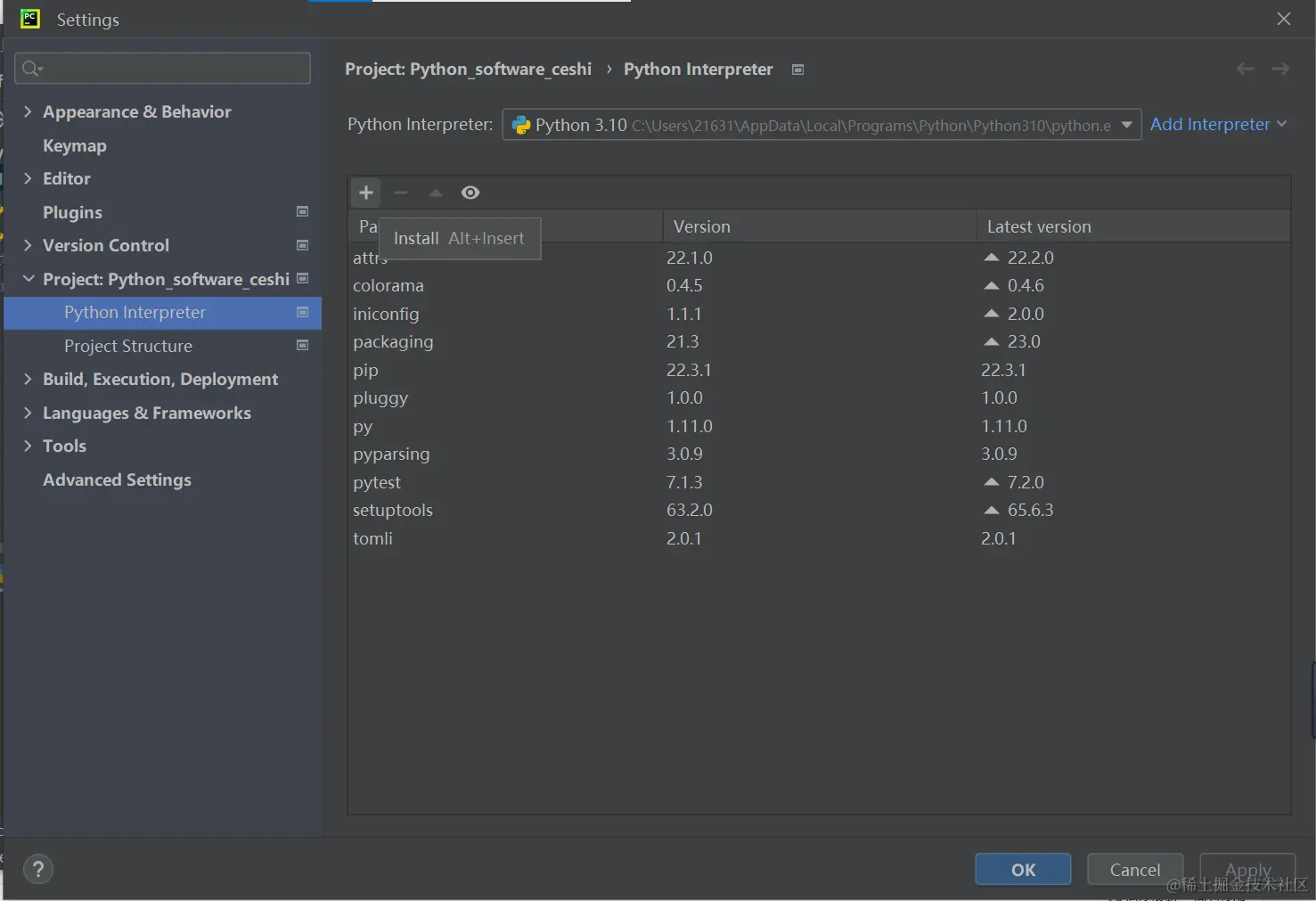Select Python Interpreter in sidebar
This screenshot has height=901, width=1316.
click(x=162, y=312)
